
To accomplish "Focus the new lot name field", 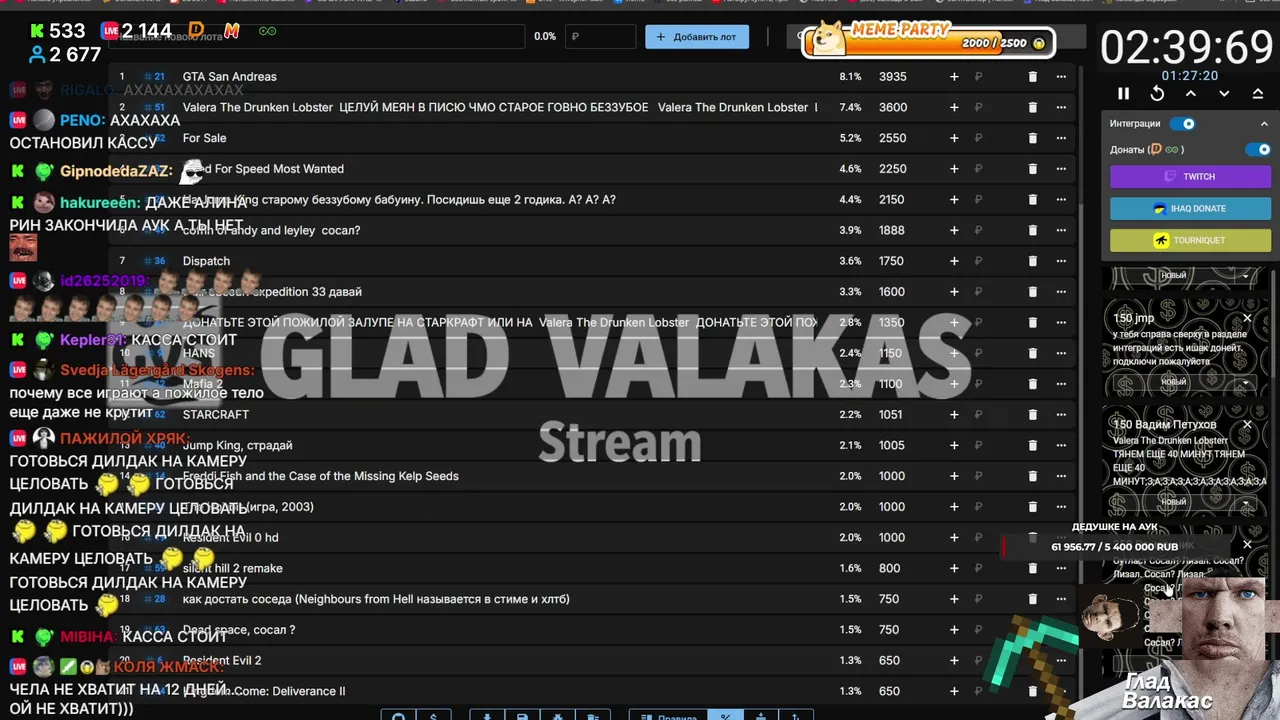I will tap(318, 37).
